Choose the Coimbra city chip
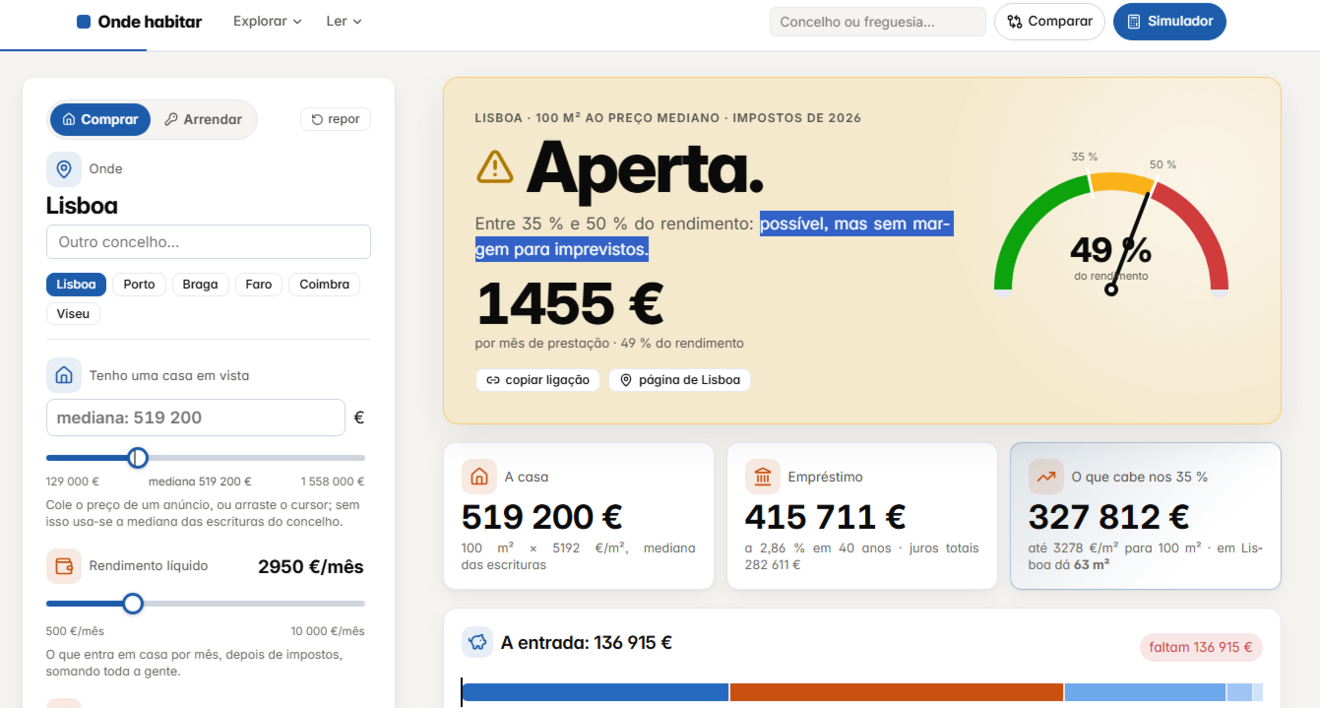The width and height of the screenshot is (1320, 708). [x=325, y=284]
